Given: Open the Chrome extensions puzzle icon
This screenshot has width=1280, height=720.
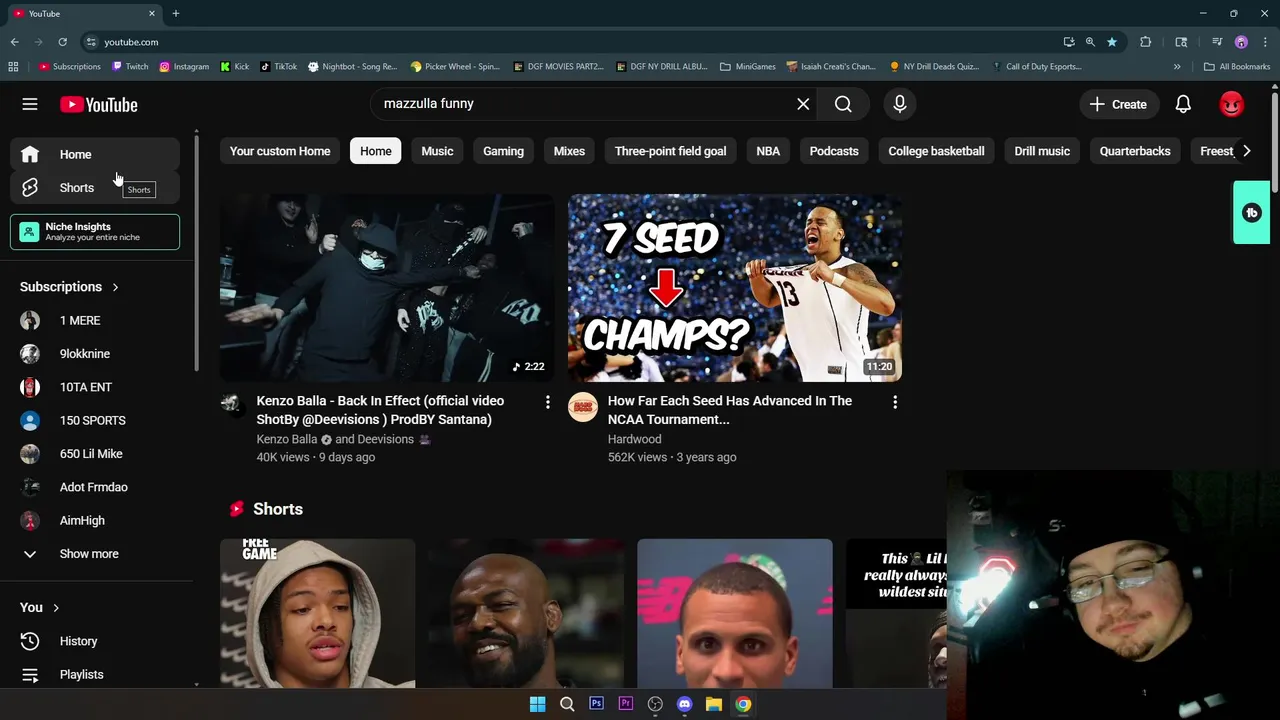Looking at the screenshot, I should coord(1145,42).
